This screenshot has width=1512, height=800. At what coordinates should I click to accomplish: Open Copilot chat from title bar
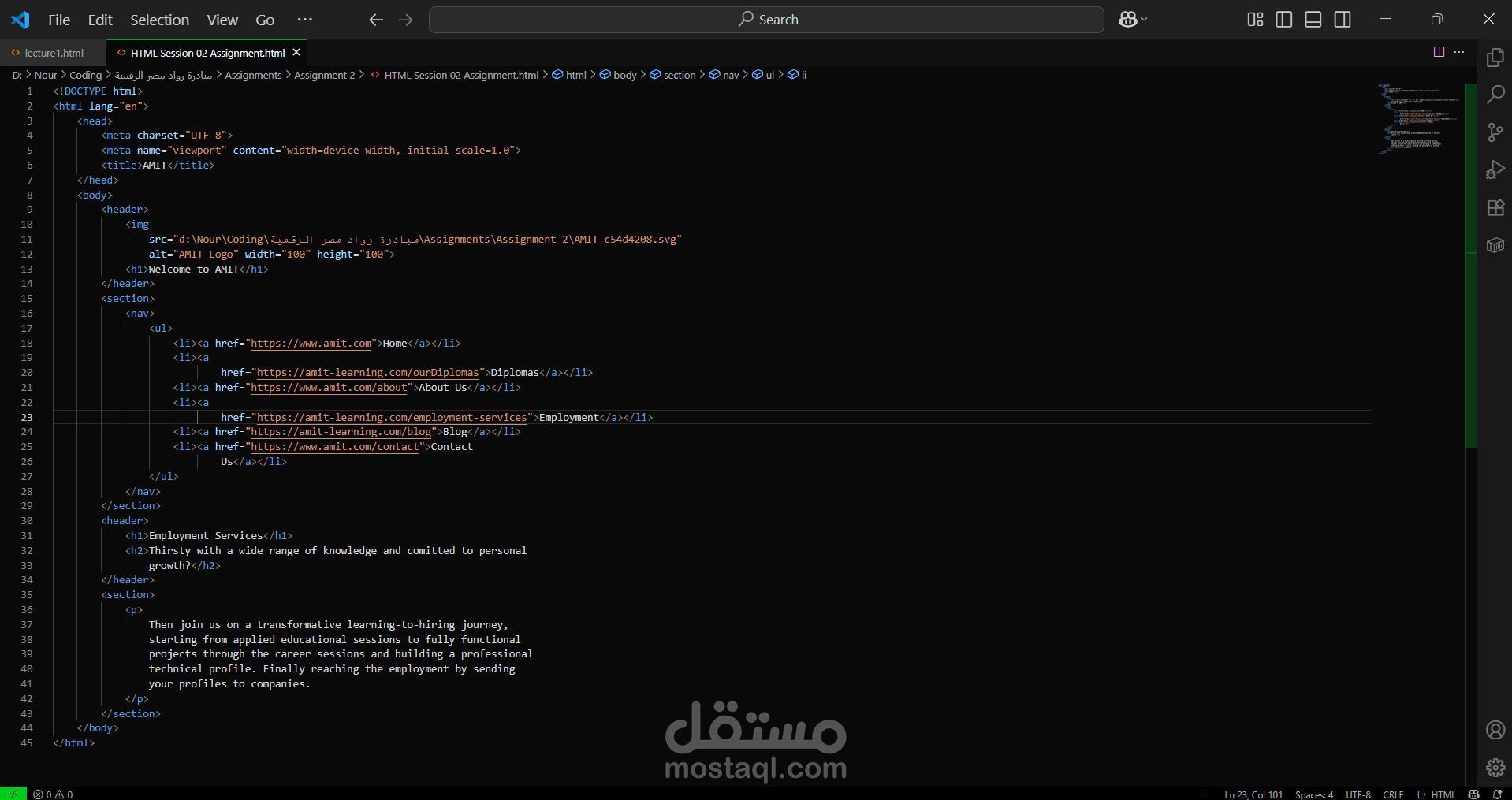[x=1127, y=20]
